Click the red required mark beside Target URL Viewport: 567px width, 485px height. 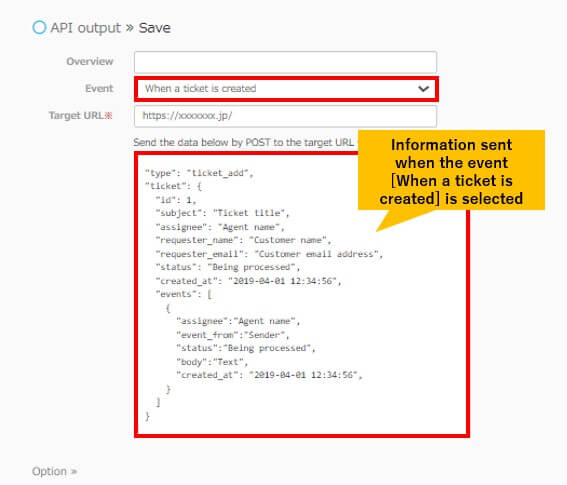tap(108, 116)
